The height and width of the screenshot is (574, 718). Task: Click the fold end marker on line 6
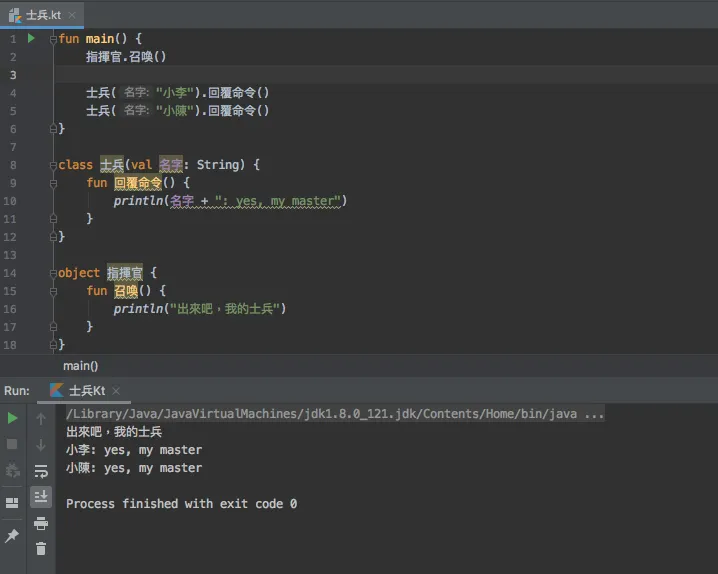[53, 129]
